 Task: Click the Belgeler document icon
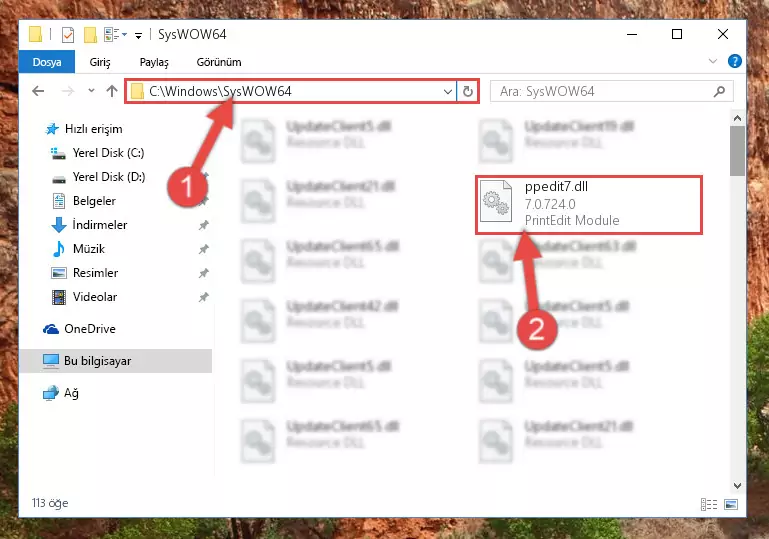(59, 201)
